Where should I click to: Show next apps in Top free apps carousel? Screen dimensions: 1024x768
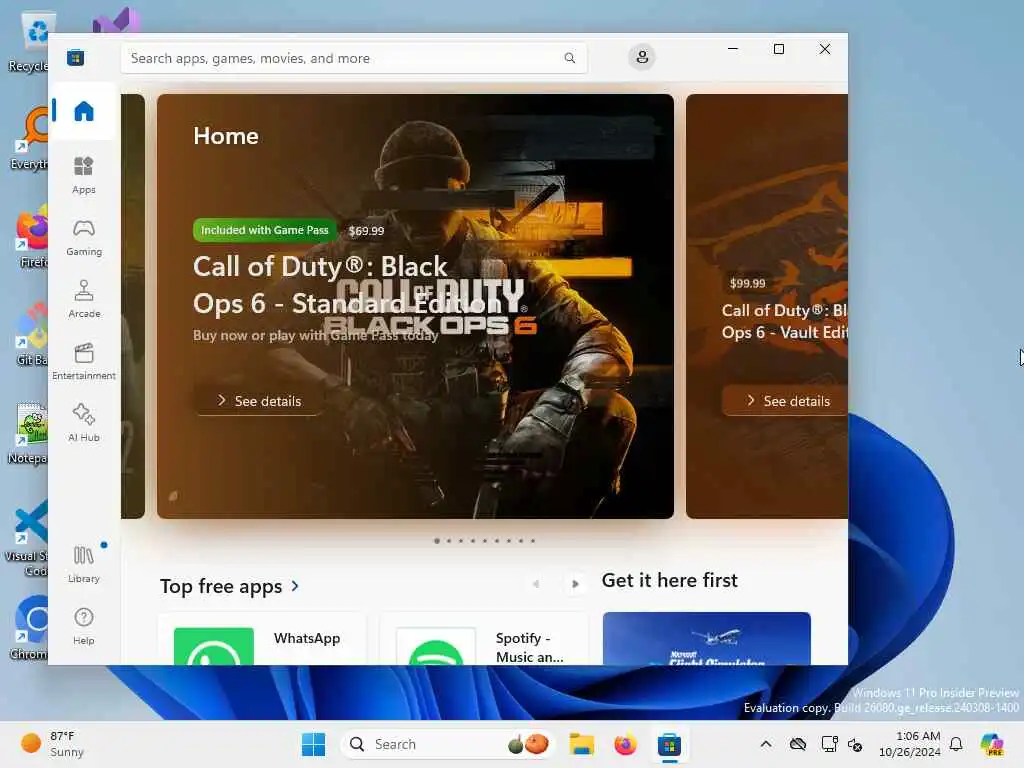pos(575,584)
